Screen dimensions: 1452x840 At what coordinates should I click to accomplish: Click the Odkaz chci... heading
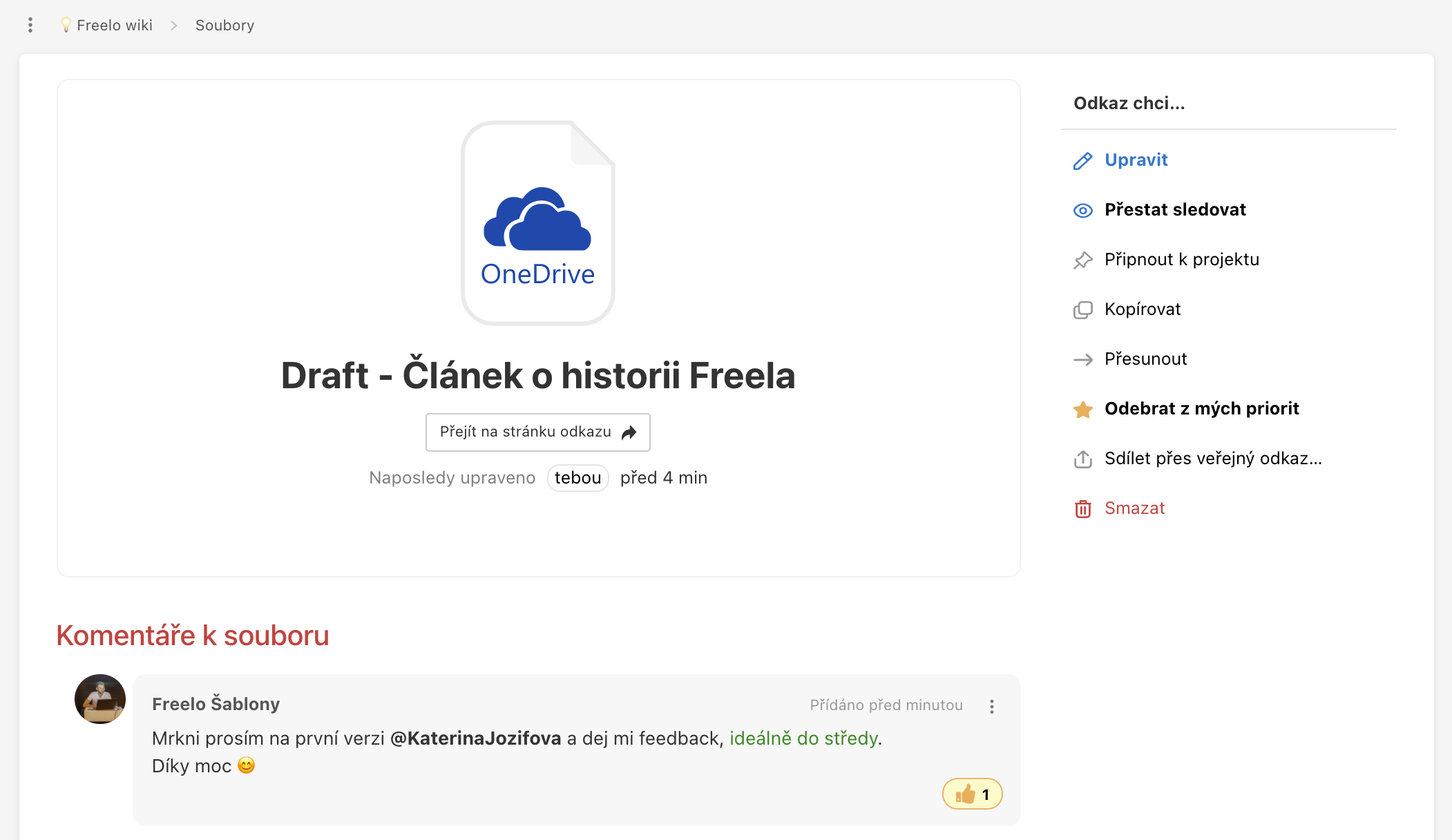(x=1129, y=104)
